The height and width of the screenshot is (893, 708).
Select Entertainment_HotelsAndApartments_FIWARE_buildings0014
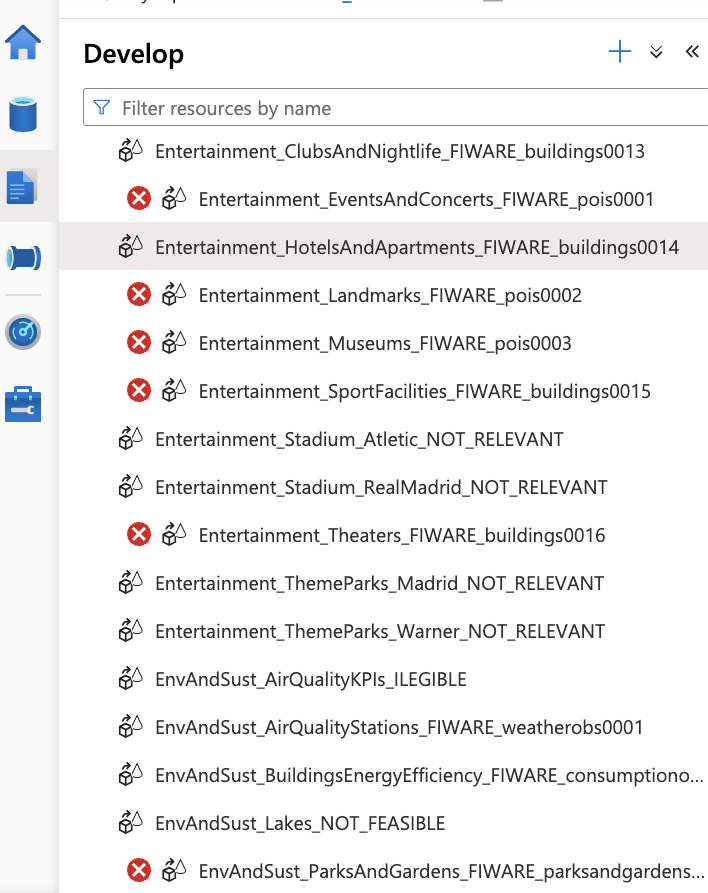click(417, 247)
